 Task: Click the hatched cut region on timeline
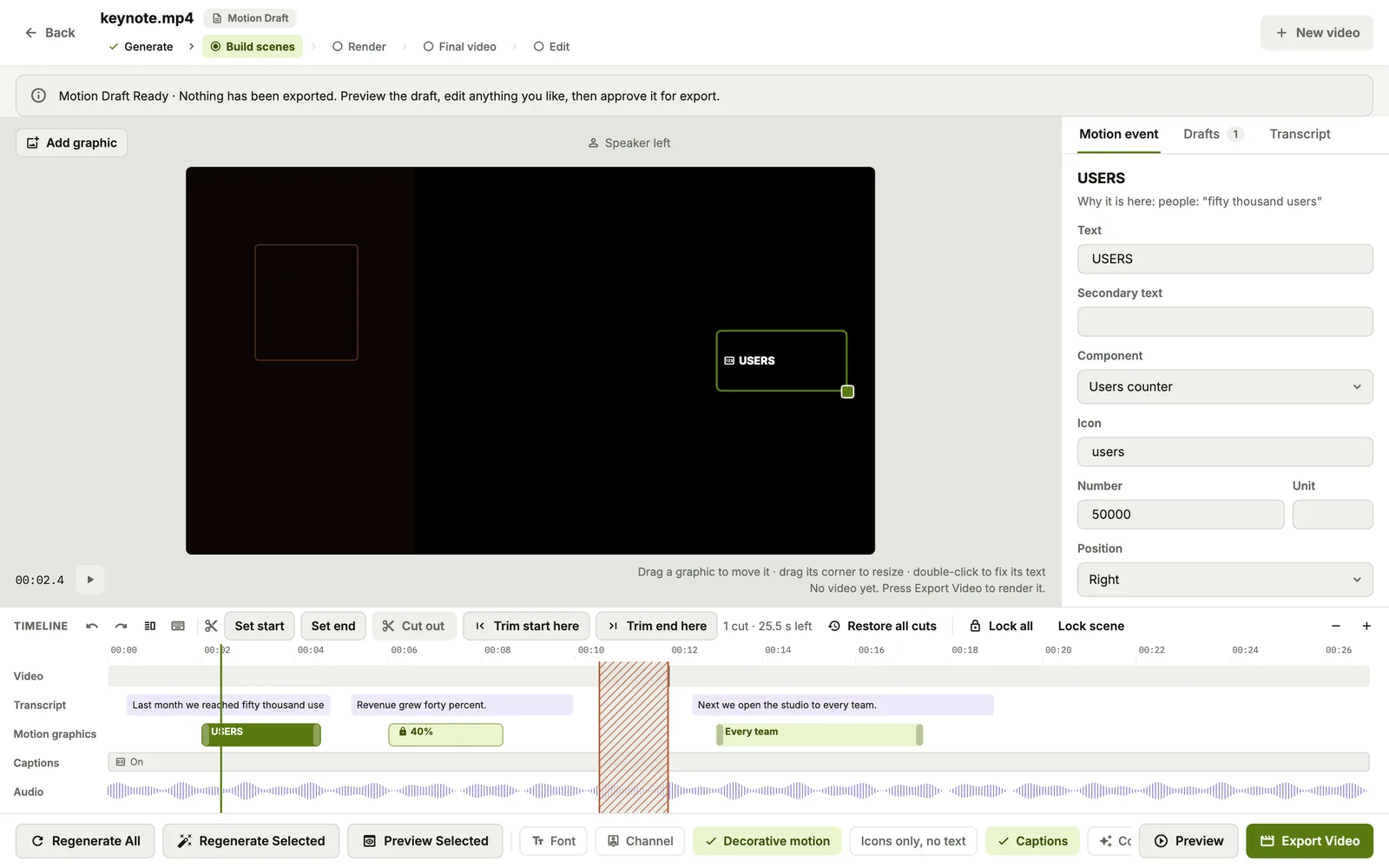point(634,738)
